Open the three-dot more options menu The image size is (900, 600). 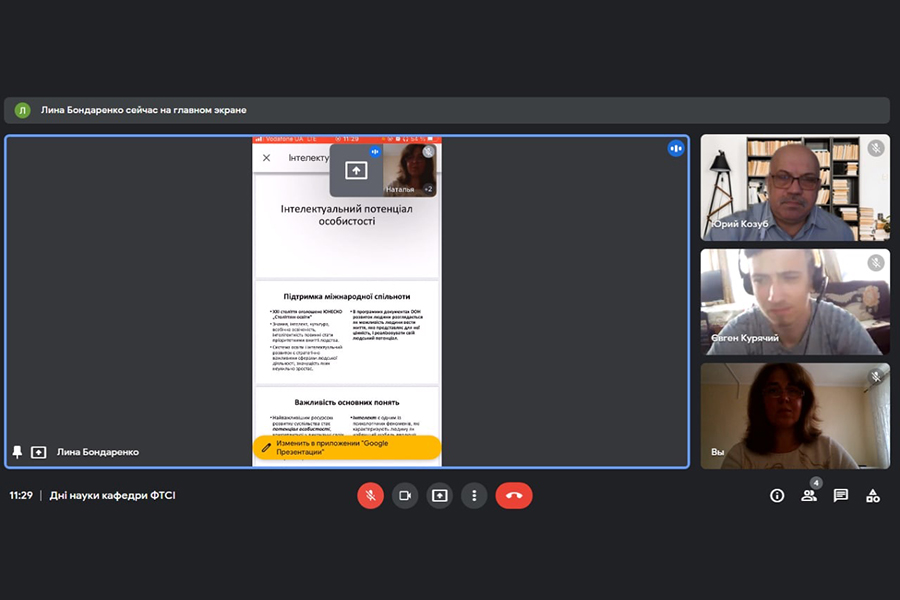474,496
